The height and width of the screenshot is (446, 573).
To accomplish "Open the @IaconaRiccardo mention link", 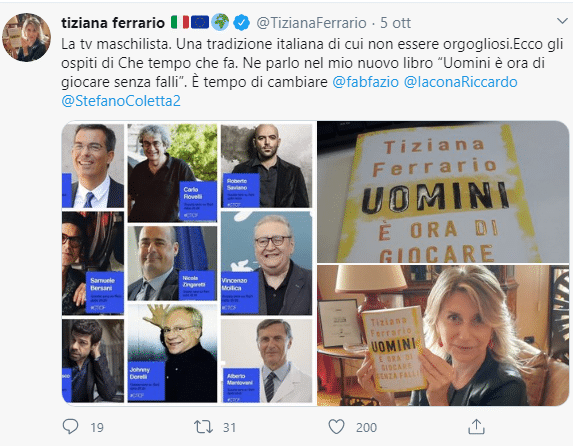I will pyautogui.click(x=460, y=82).
